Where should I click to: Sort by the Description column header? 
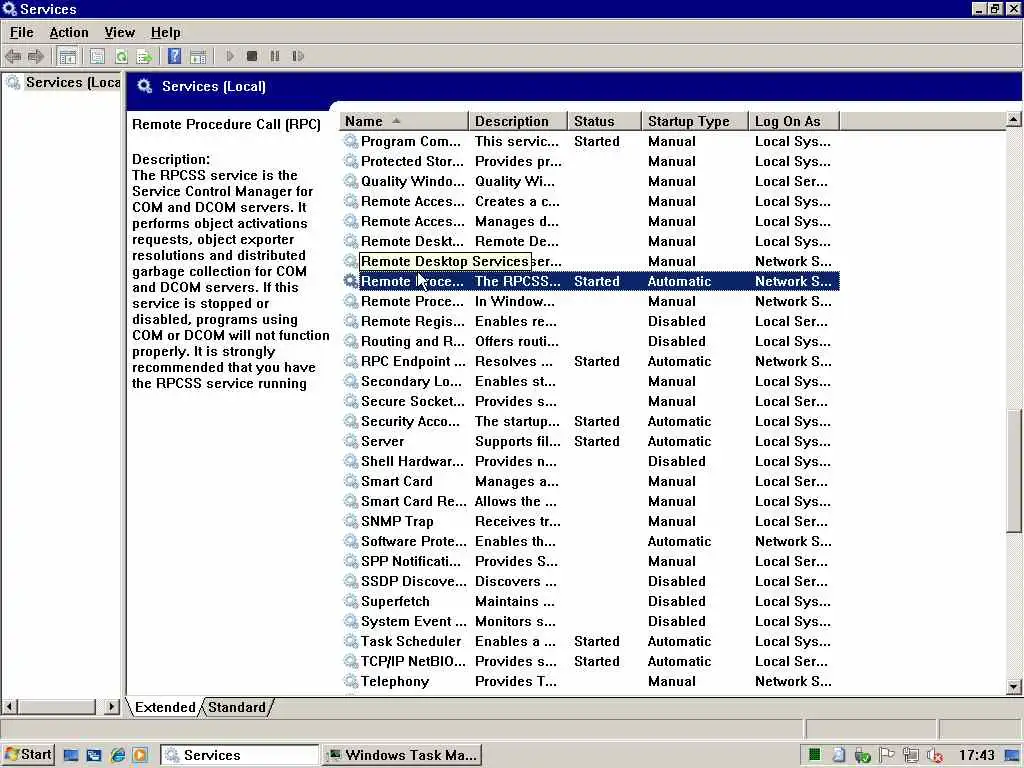point(518,121)
